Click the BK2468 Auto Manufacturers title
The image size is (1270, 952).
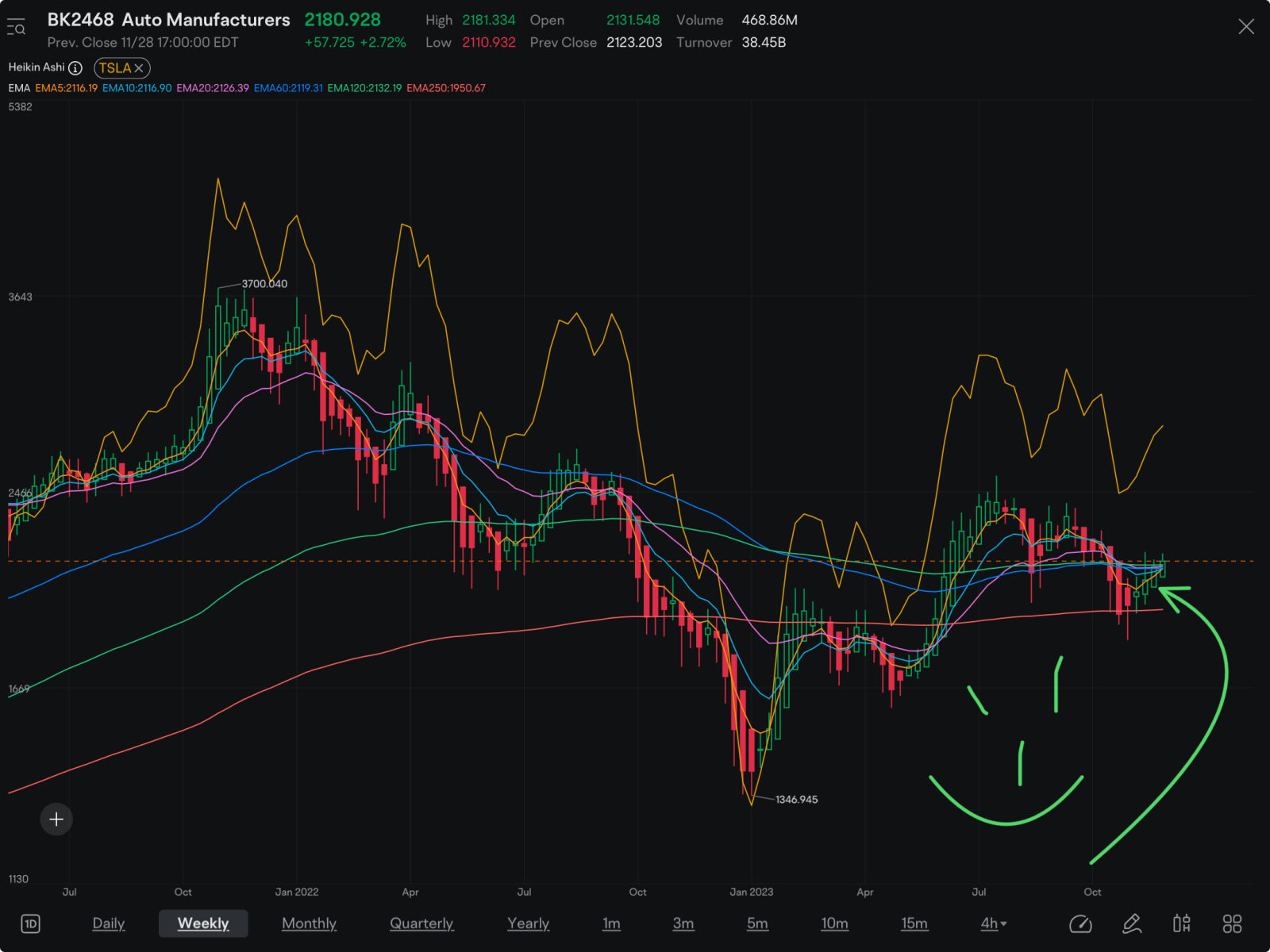click(169, 20)
